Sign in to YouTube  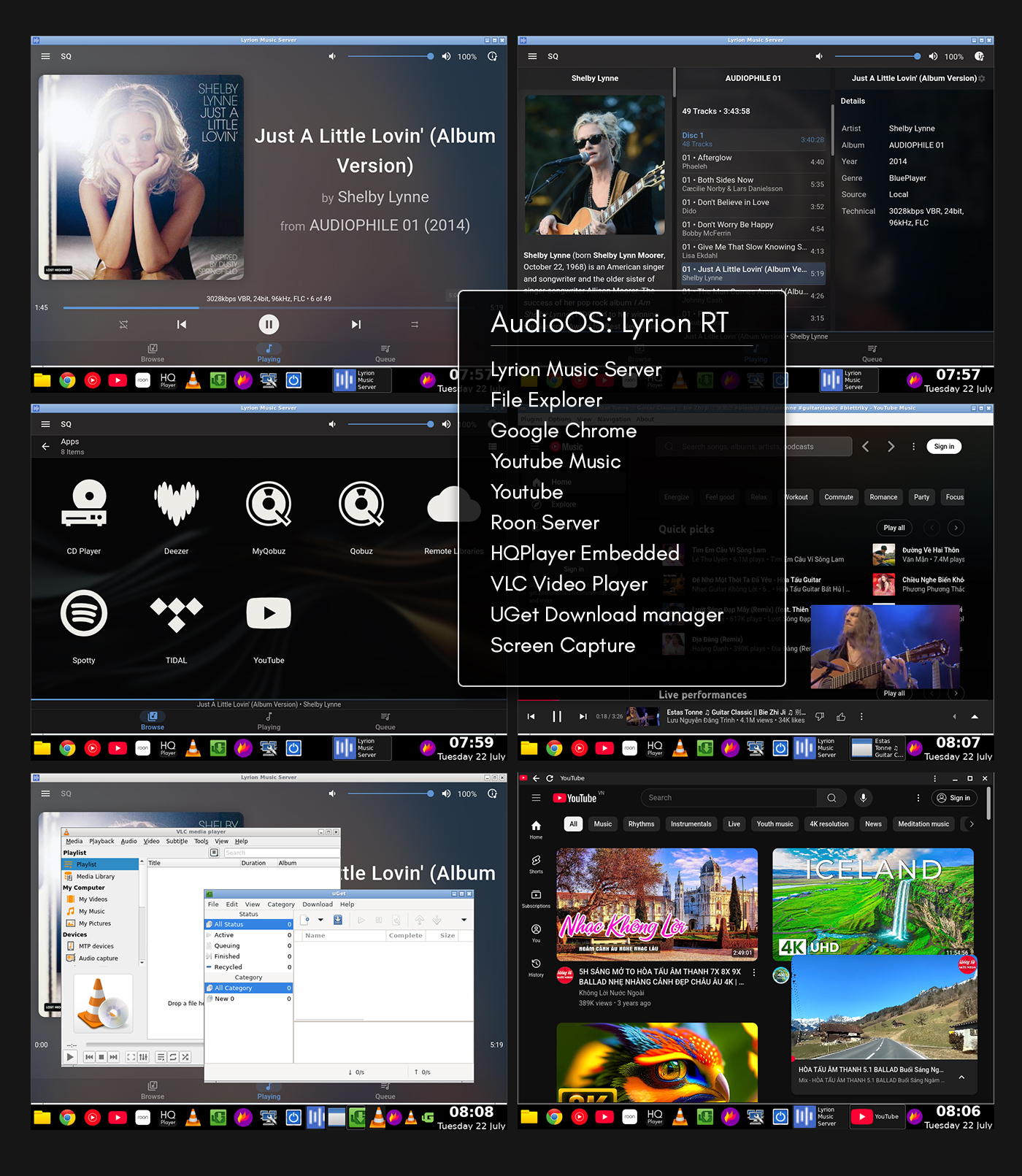(955, 798)
